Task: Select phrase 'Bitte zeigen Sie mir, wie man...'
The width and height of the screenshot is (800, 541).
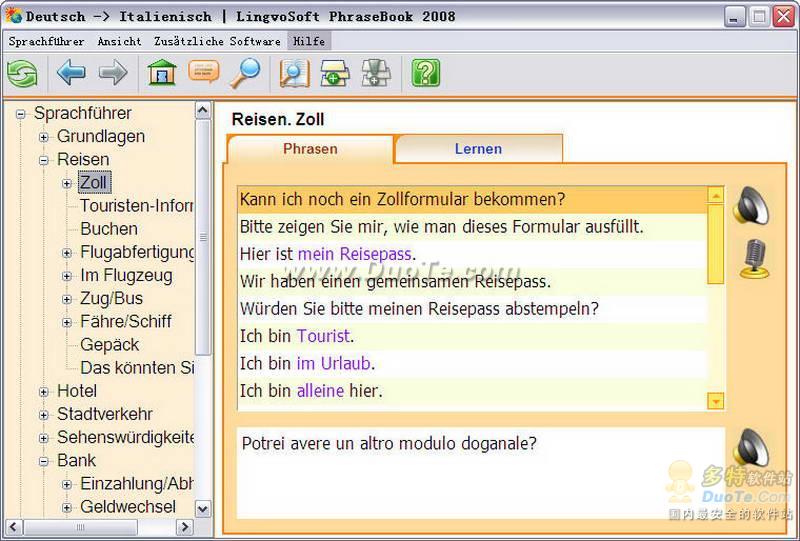Action: (472, 227)
